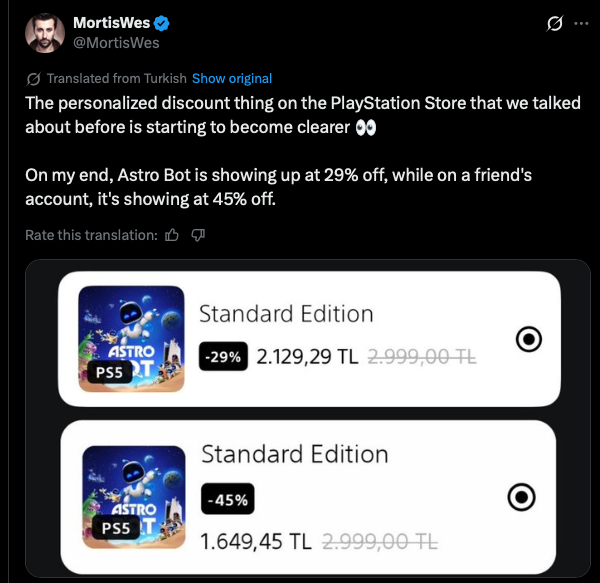
Task: Select the radio button for -29% edition
Action: pos(528,340)
